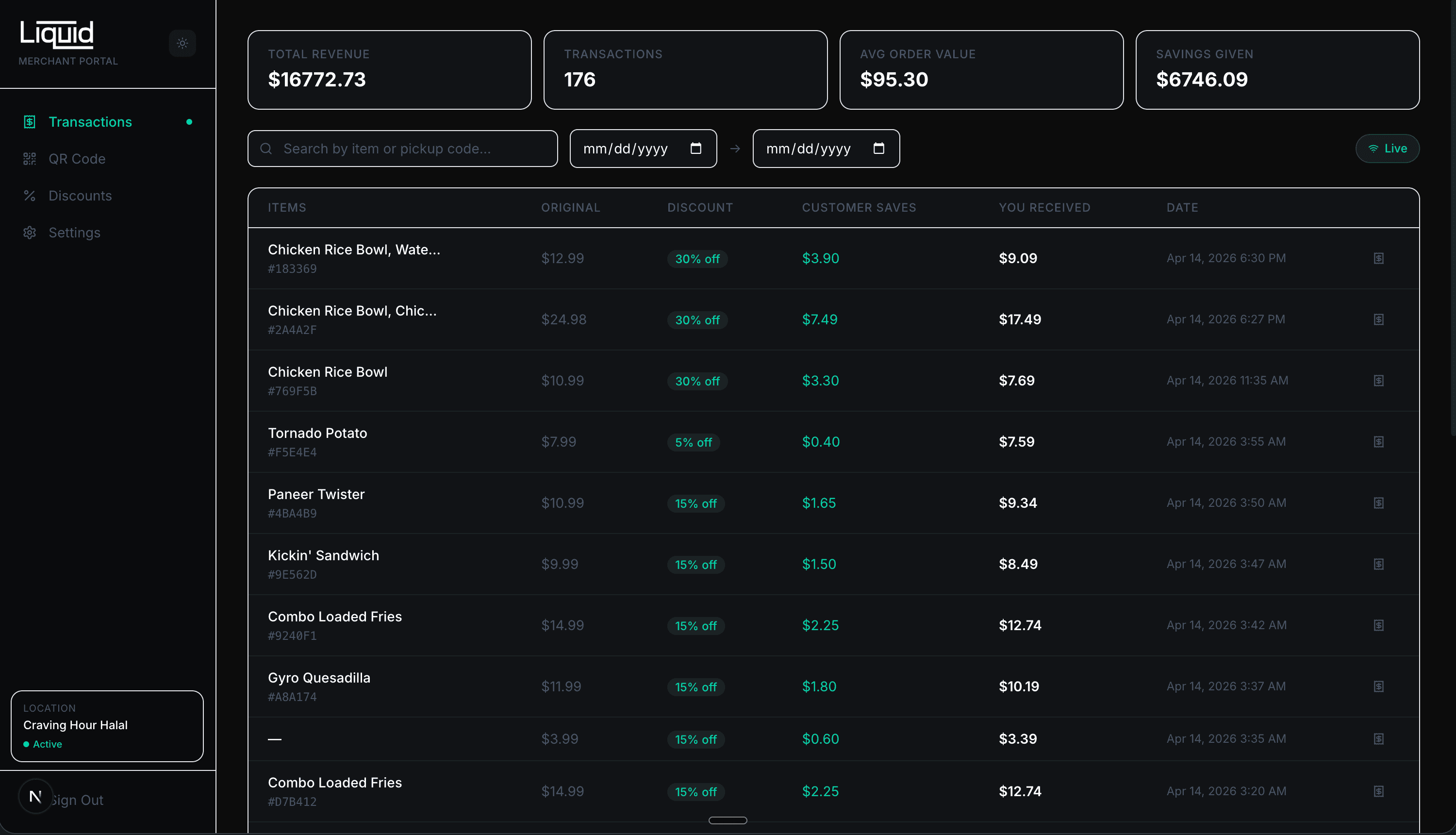The height and width of the screenshot is (835, 1456).
Task: Open the QR Code panel icon
Action: pyautogui.click(x=29, y=159)
